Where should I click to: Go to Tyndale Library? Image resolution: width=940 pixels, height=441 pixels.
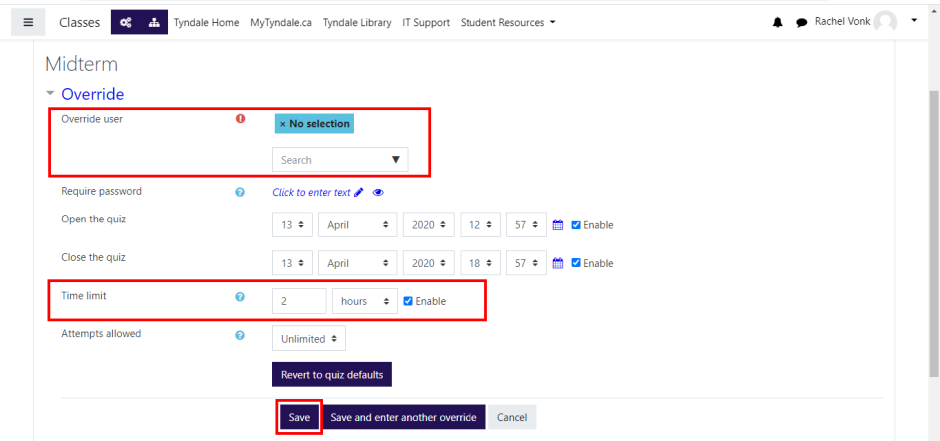pyautogui.click(x=356, y=22)
